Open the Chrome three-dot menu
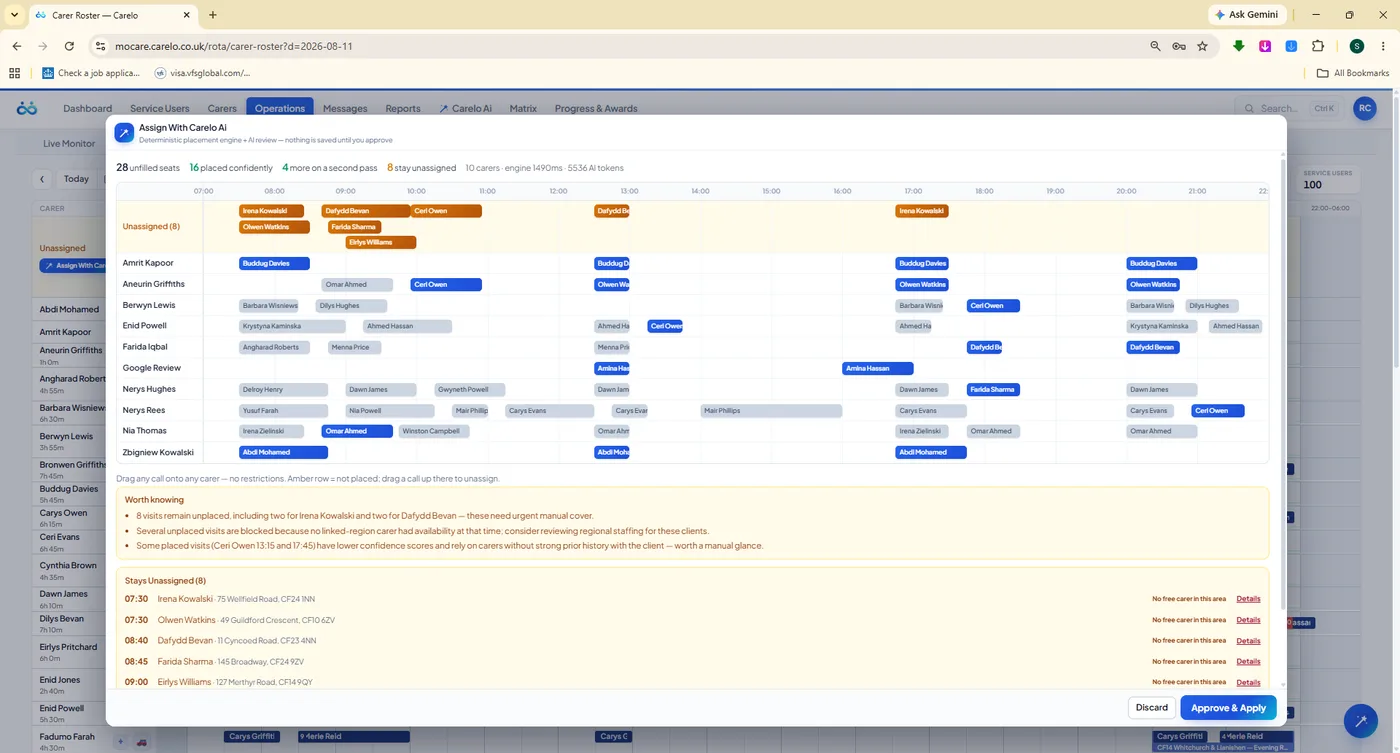The image size is (1400, 753). pyautogui.click(x=1382, y=46)
